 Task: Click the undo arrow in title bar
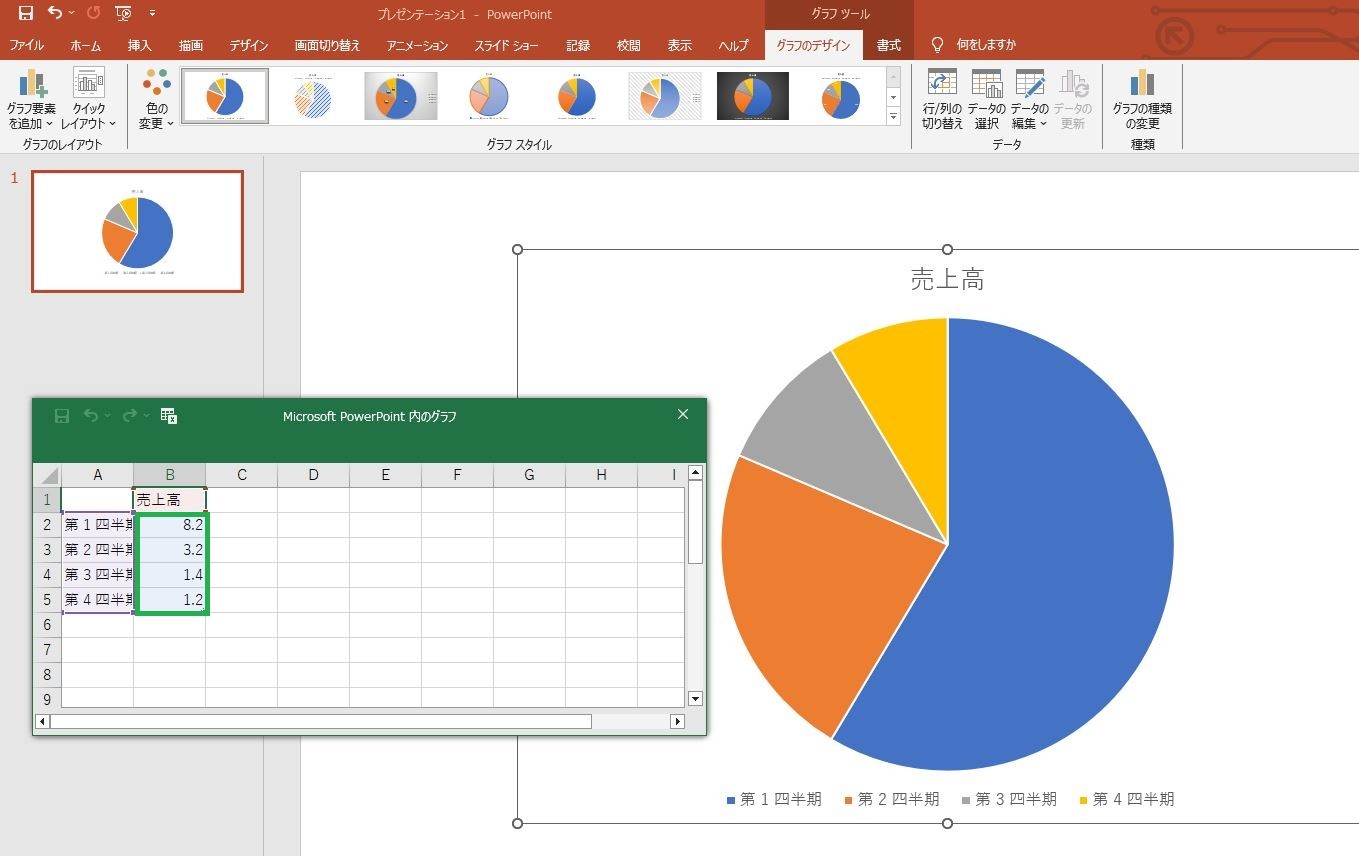pyautogui.click(x=55, y=14)
